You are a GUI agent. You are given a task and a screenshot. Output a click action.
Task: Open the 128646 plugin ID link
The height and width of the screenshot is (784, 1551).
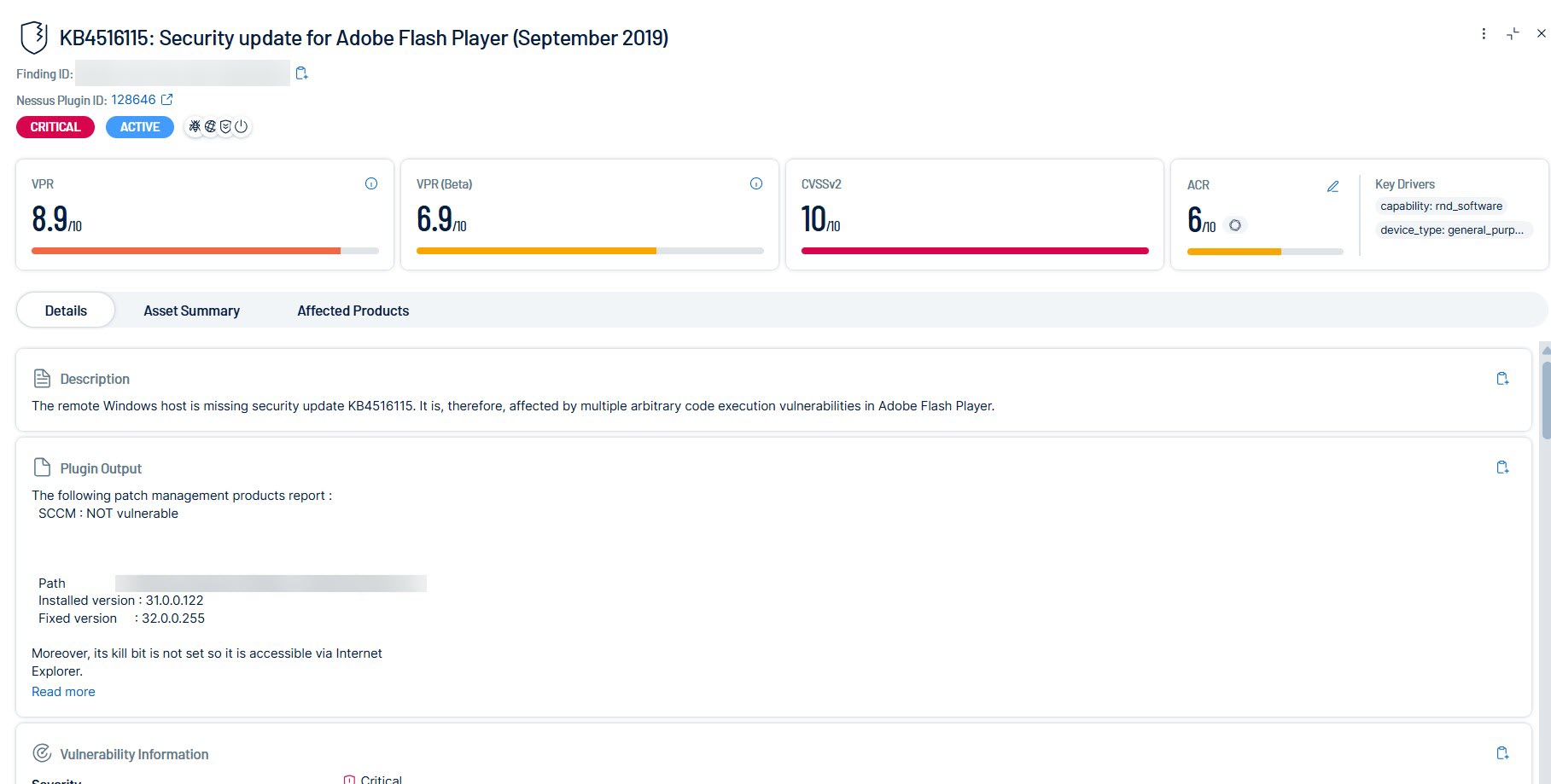point(133,100)
